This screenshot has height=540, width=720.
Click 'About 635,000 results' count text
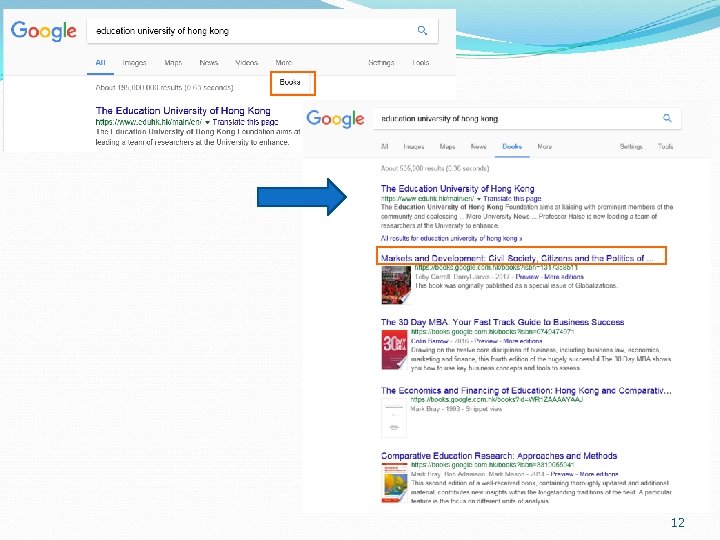[x=435, y=169]
